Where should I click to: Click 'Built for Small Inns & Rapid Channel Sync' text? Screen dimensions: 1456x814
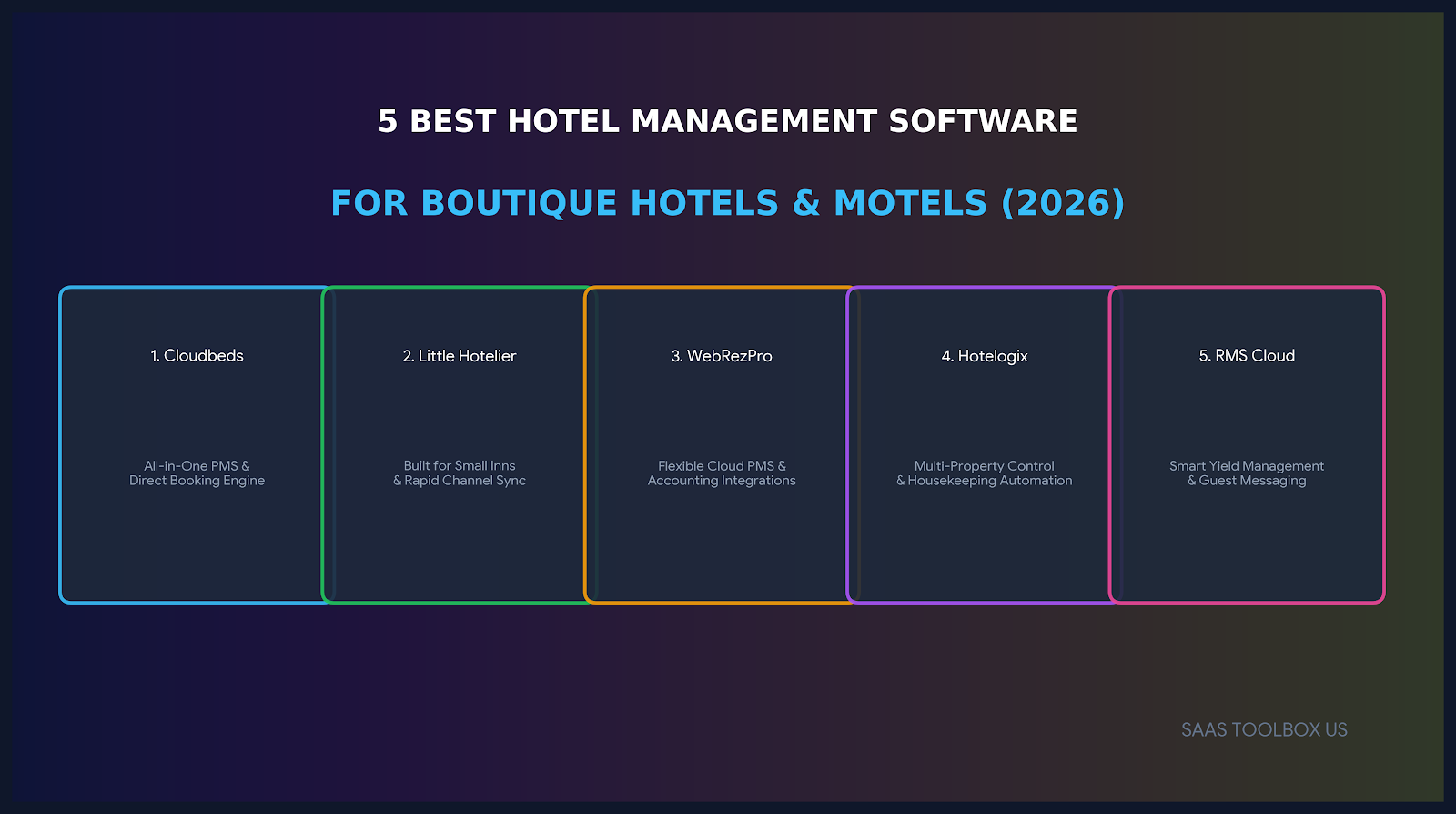[x=460, y=473]
